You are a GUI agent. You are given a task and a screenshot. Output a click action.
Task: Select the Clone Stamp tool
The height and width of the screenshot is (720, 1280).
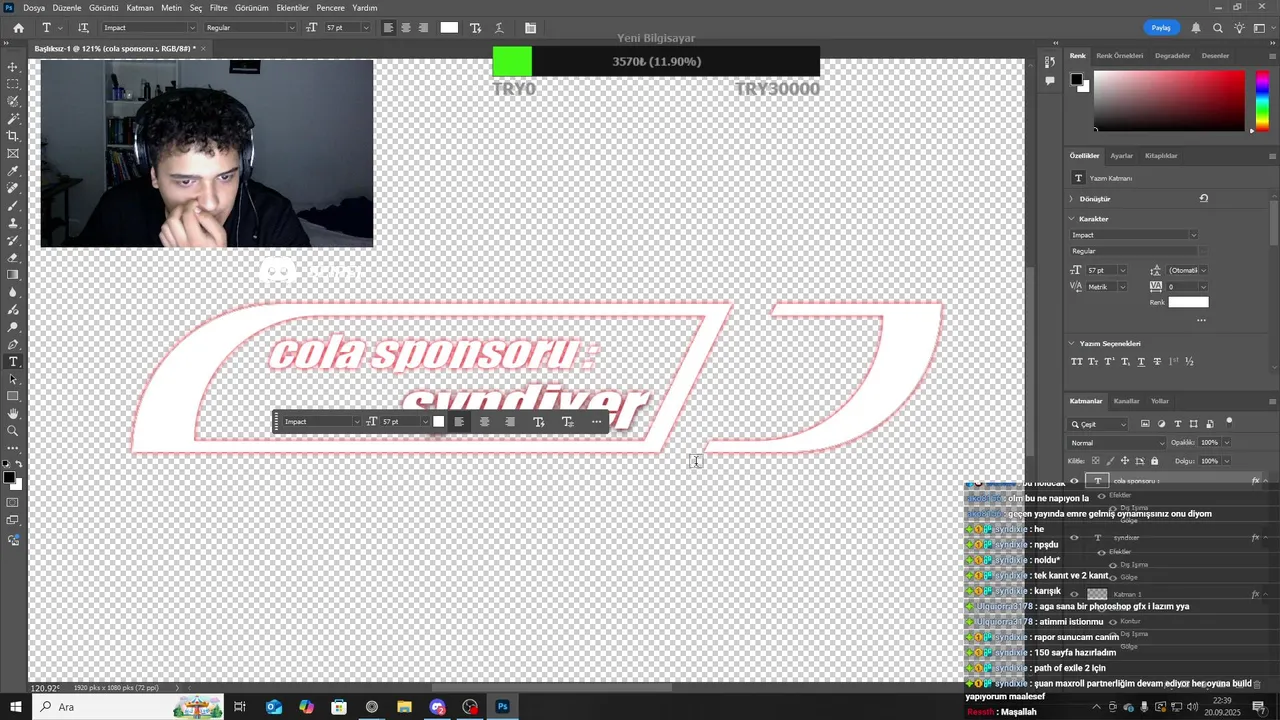pos(13,223)
